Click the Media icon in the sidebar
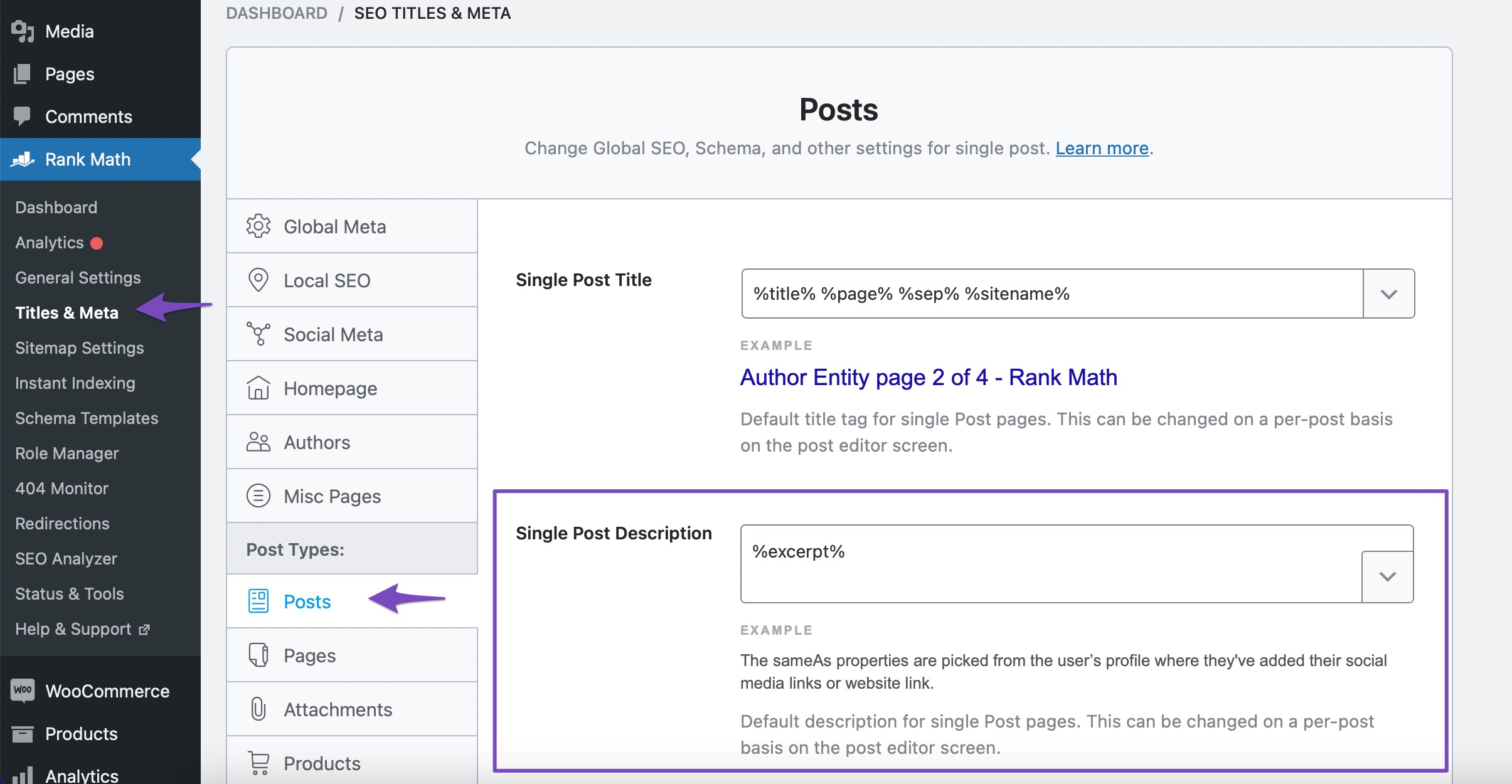 pos(23,31)
